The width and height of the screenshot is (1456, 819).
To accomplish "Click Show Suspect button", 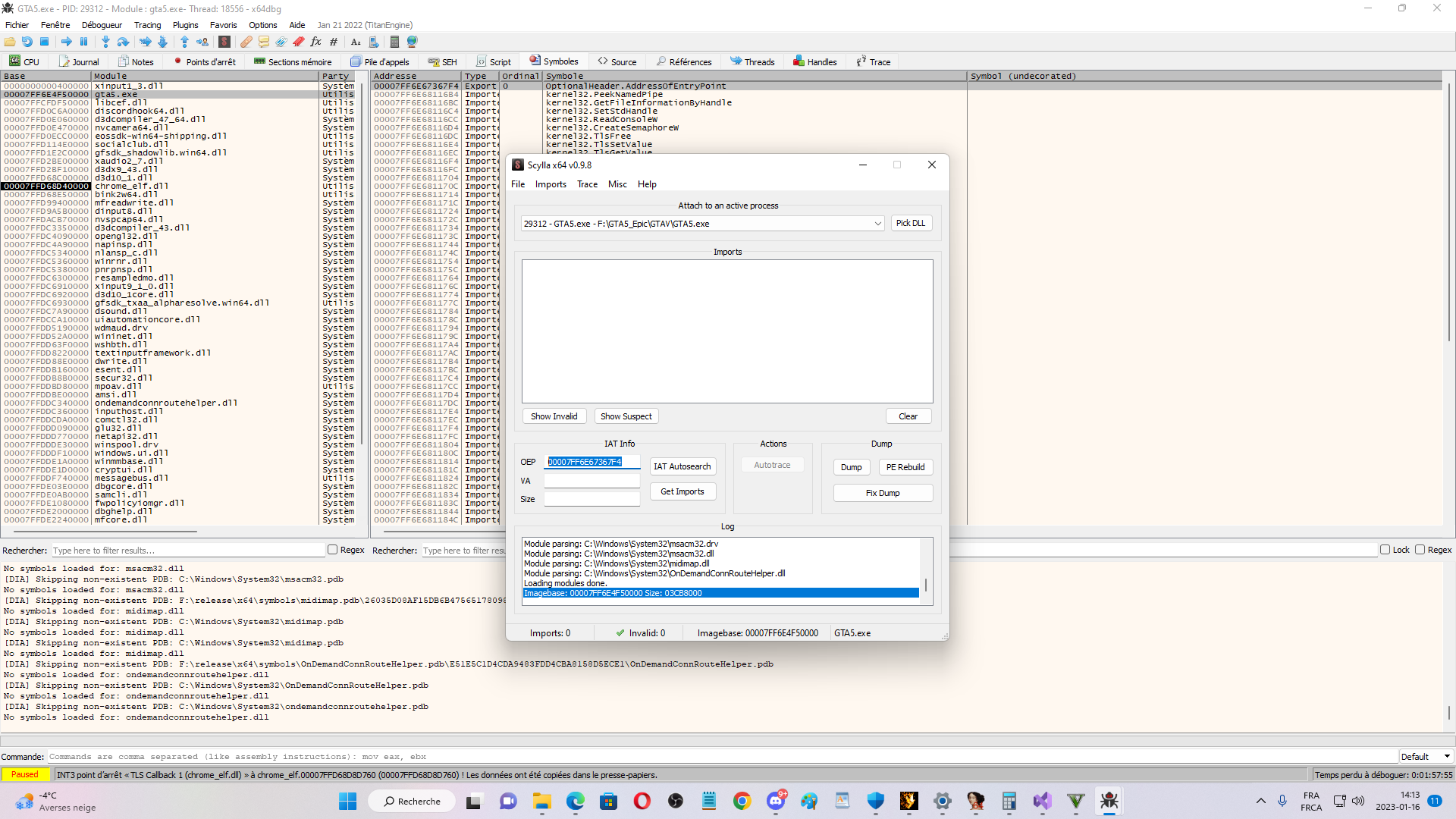I will tap(626, 416).
